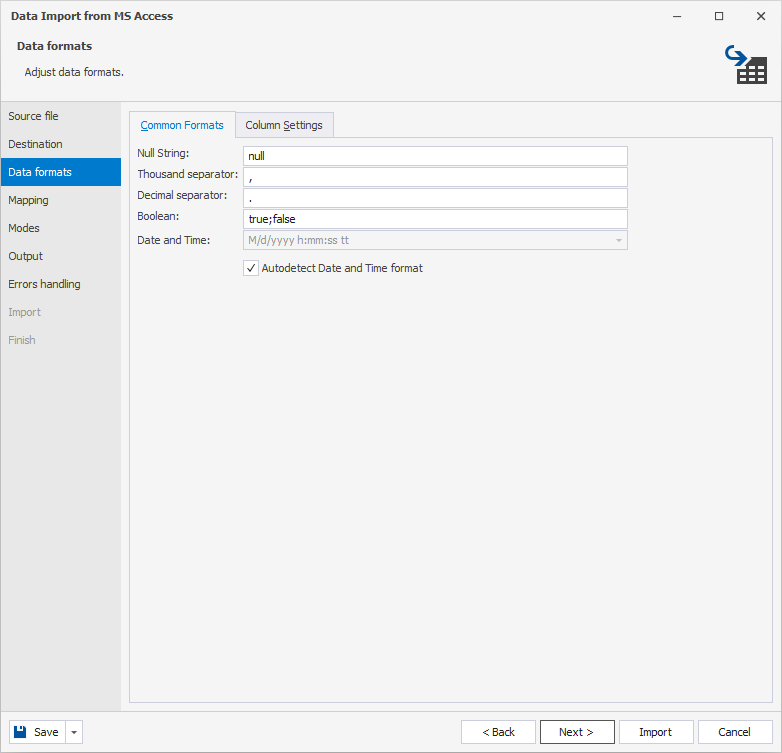The image size is (782, 753).
Task: Focus the Boolean text field
Action: 435,219
